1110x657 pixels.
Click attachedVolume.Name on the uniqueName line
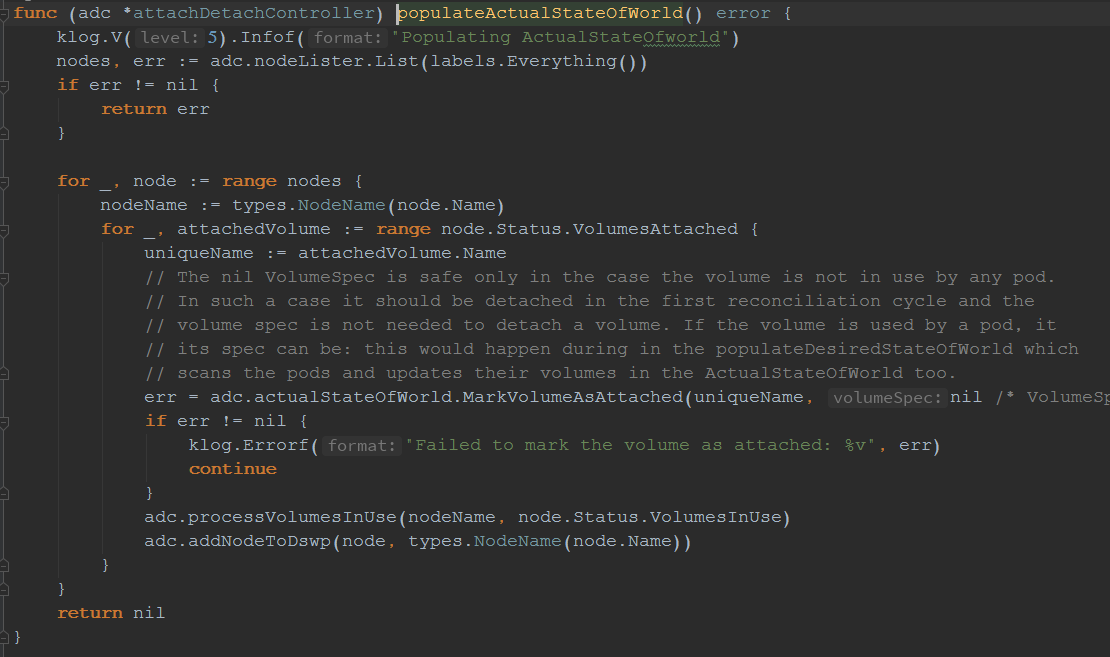[402, 253]
